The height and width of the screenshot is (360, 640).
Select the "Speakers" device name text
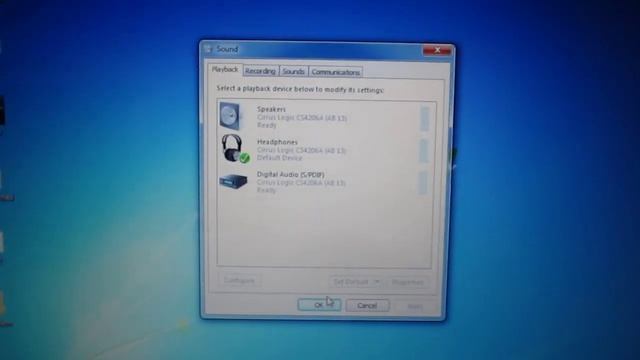pos(271,109)
